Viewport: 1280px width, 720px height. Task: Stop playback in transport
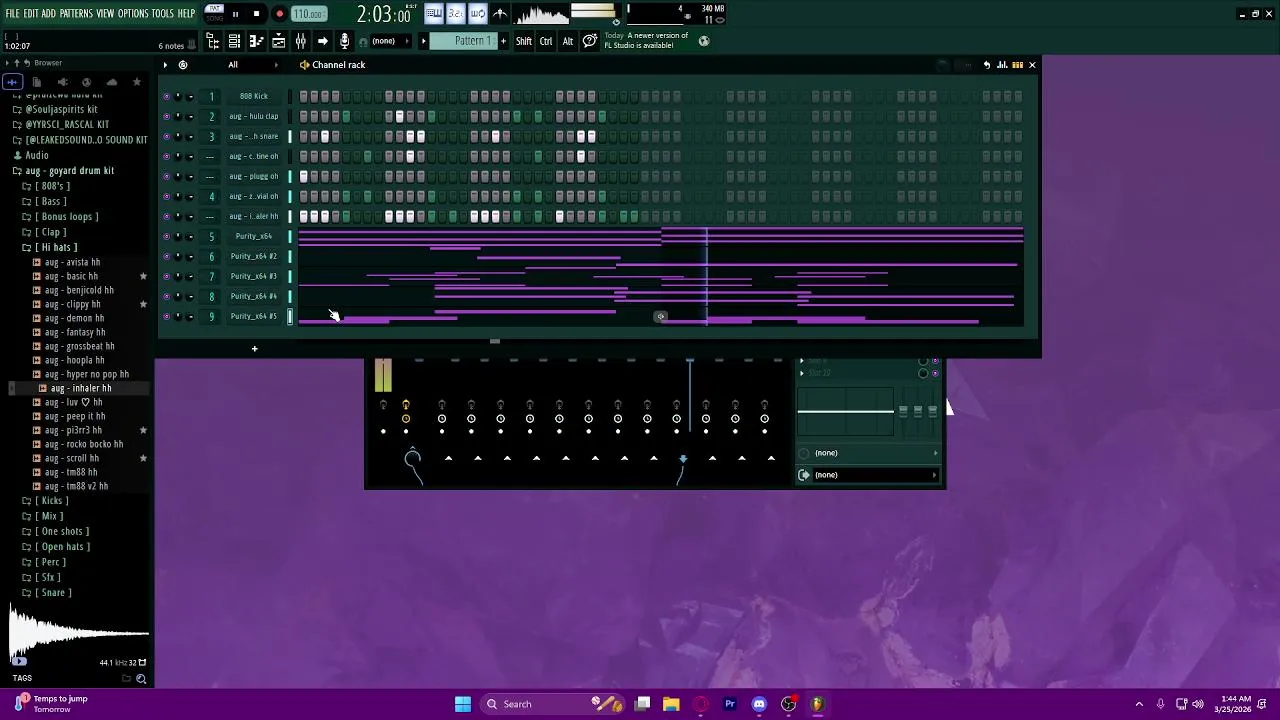(x=256, y=14)
